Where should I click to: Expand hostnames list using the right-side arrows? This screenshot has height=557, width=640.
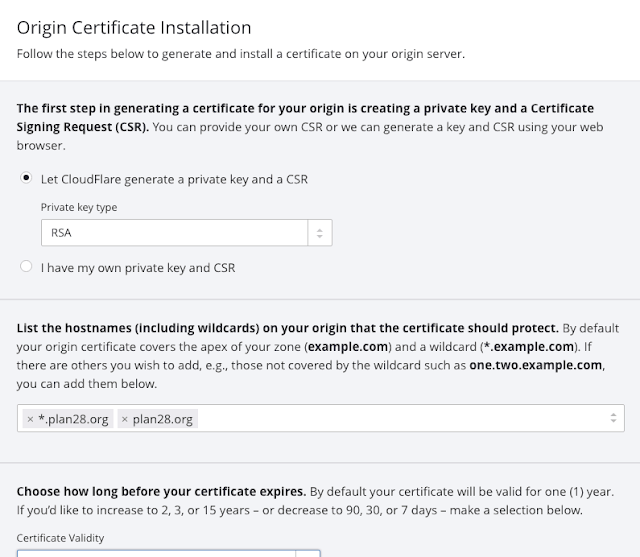tap(611, 419)
